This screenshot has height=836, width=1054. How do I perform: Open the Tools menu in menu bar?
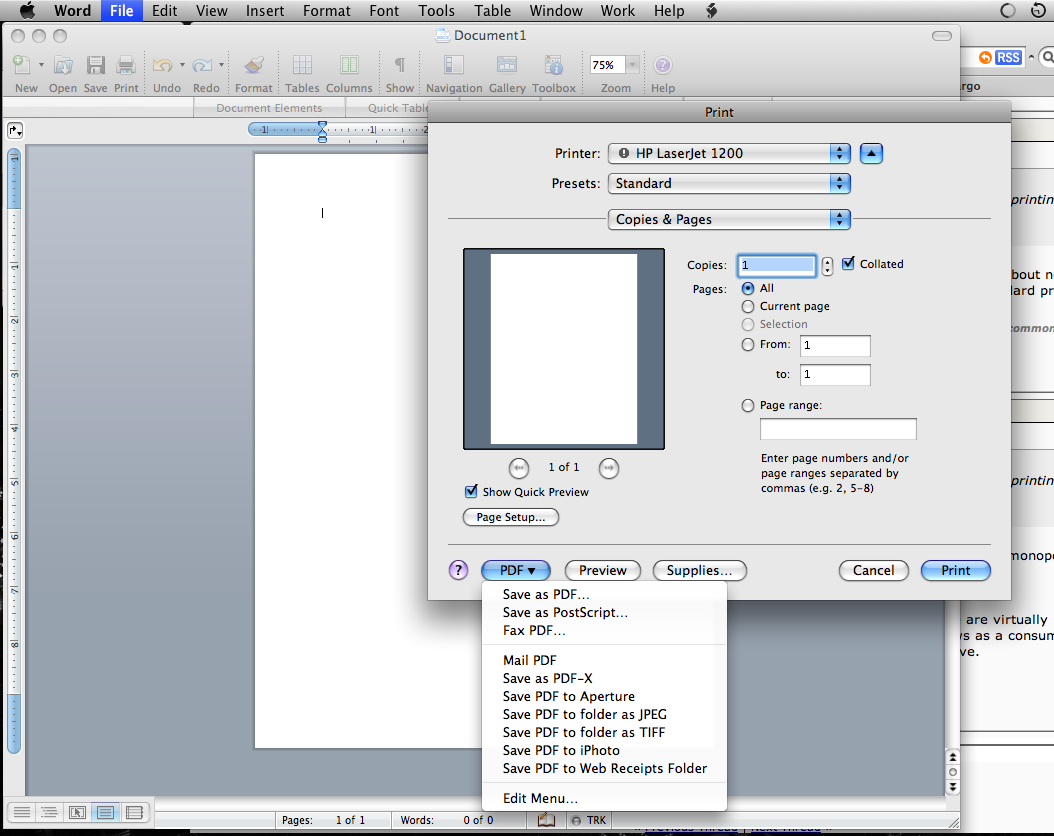[436, 11]
